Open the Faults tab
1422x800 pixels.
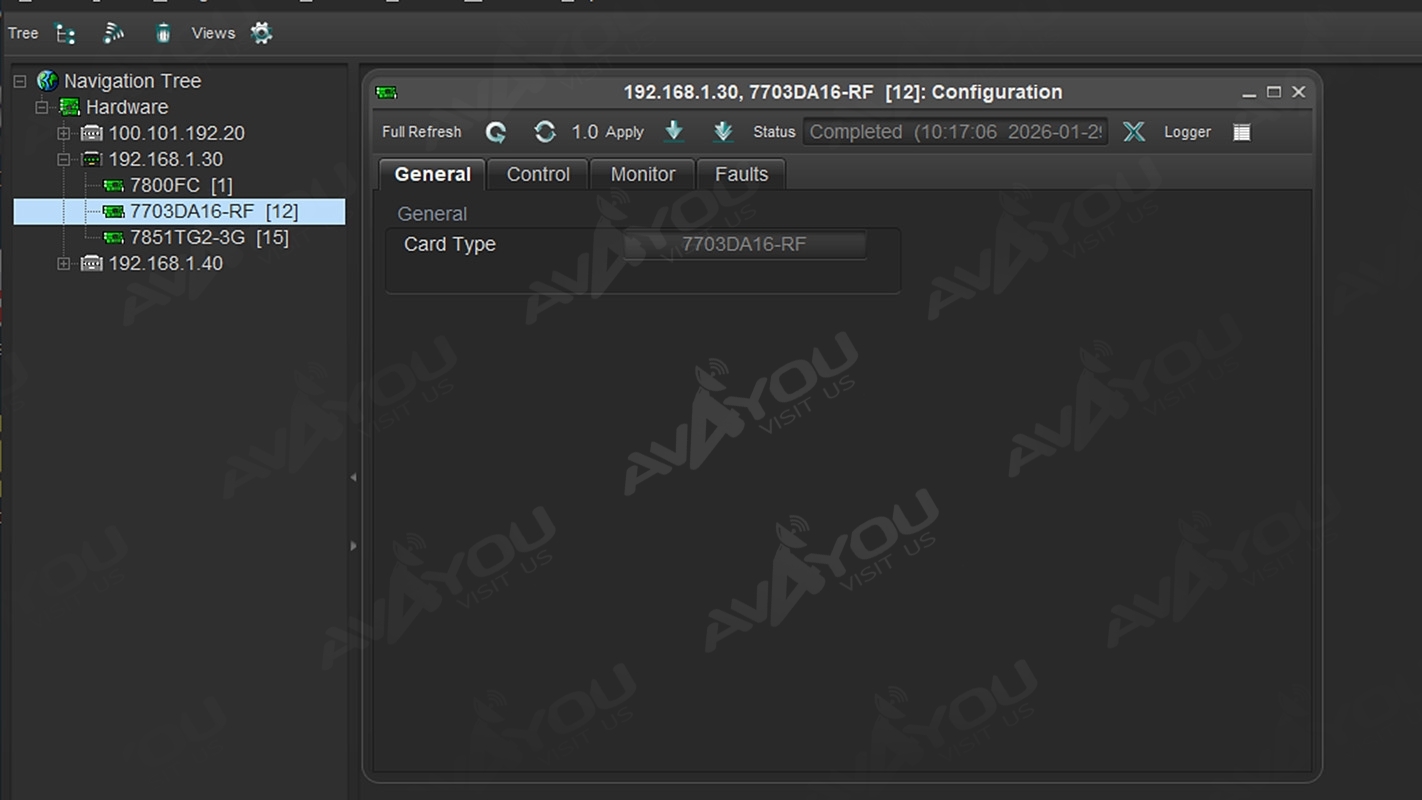[x=741, y=174]
